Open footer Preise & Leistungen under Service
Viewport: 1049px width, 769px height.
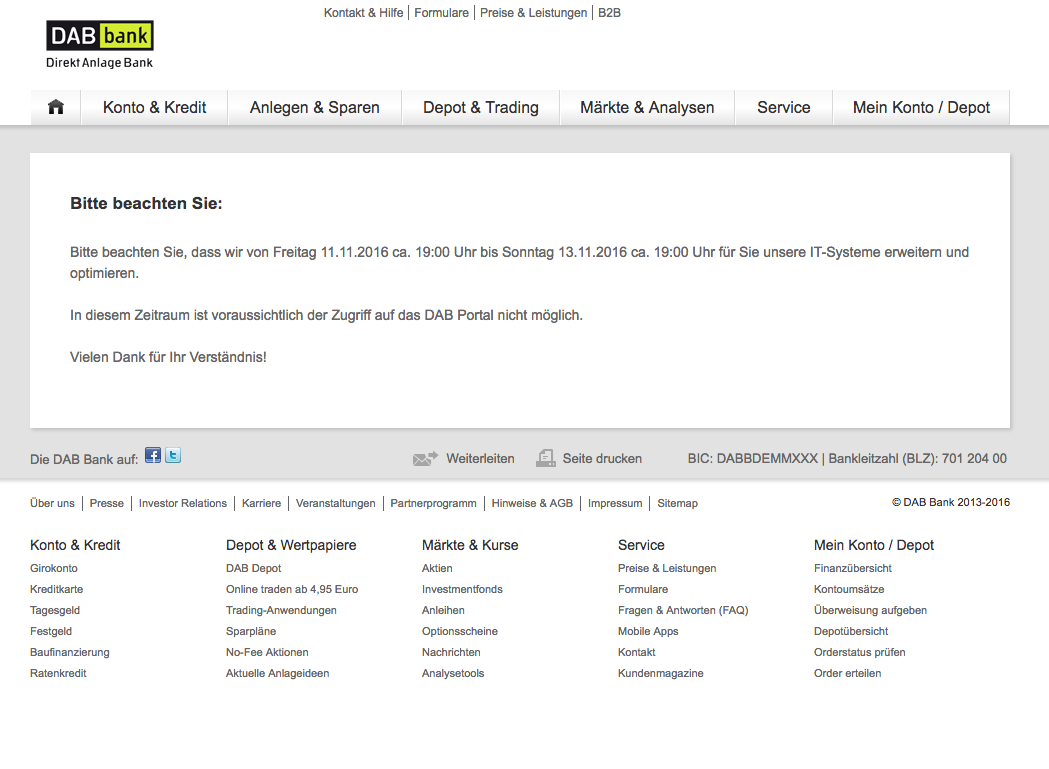tap(667, 568)
